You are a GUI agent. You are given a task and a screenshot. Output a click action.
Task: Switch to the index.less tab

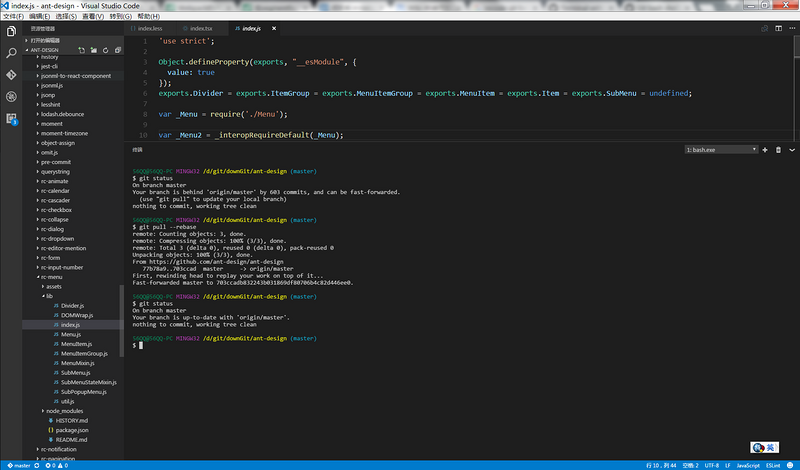coord(150,29)
